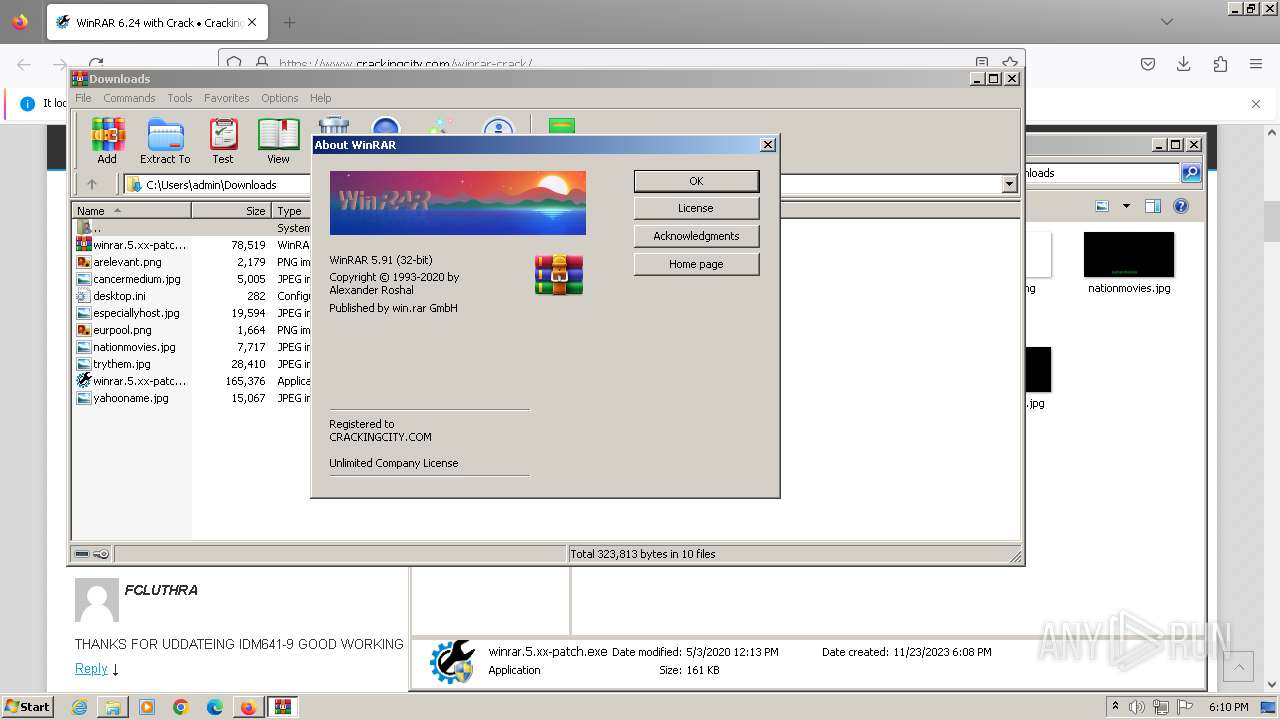The height and width of the screenshot is (720, 1280).
Task: Click the Internet Explorer taskbar icon
Action: (80, 707)
